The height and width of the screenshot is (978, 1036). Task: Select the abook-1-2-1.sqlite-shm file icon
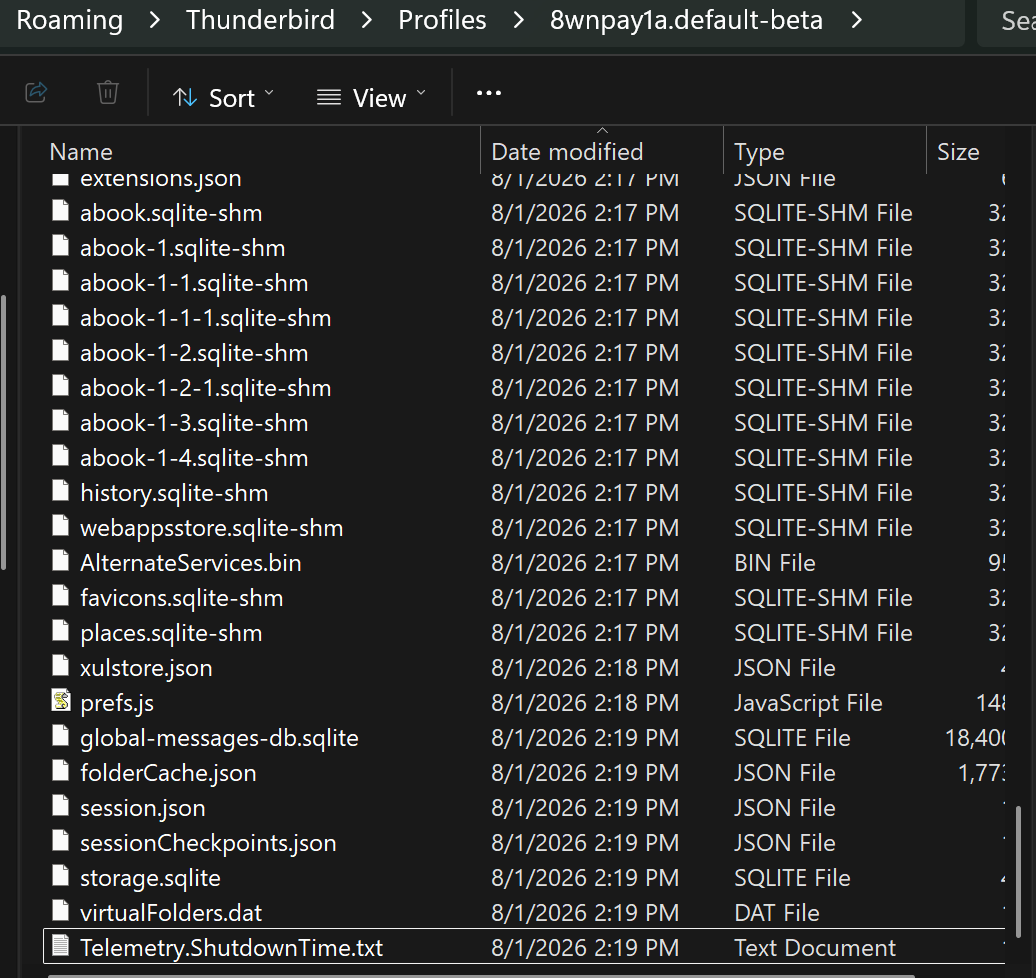(61, 387)
